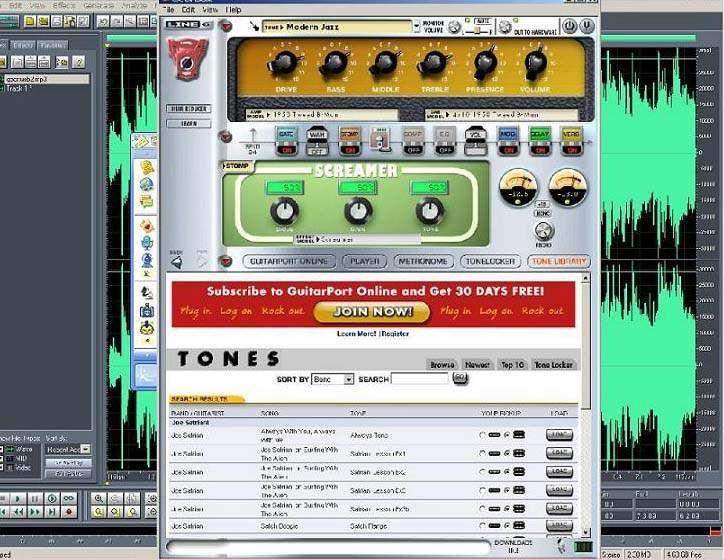Follow the Learn More link
724x559 pixels.
[x=356, y=333]
